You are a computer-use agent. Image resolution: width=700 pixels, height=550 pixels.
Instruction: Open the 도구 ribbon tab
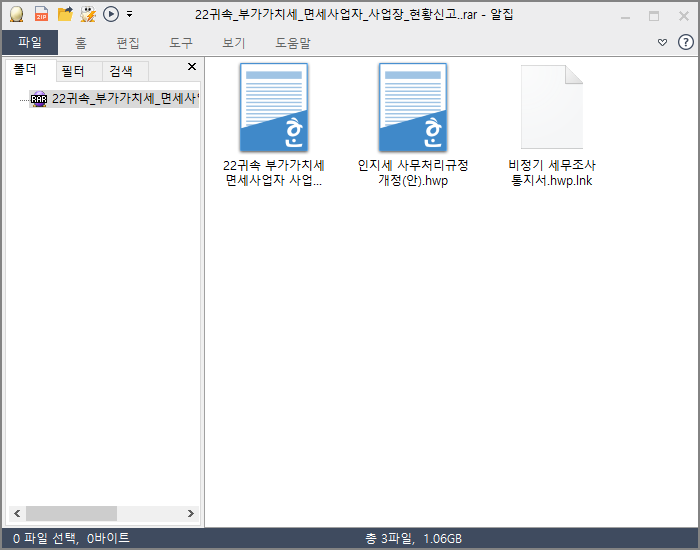[x=181, y=43]
